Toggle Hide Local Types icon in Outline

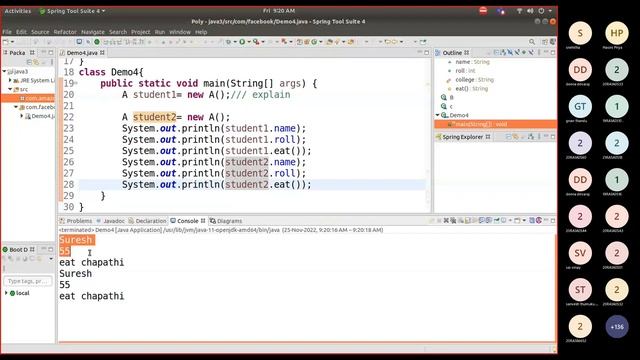[x=531, y=52]
